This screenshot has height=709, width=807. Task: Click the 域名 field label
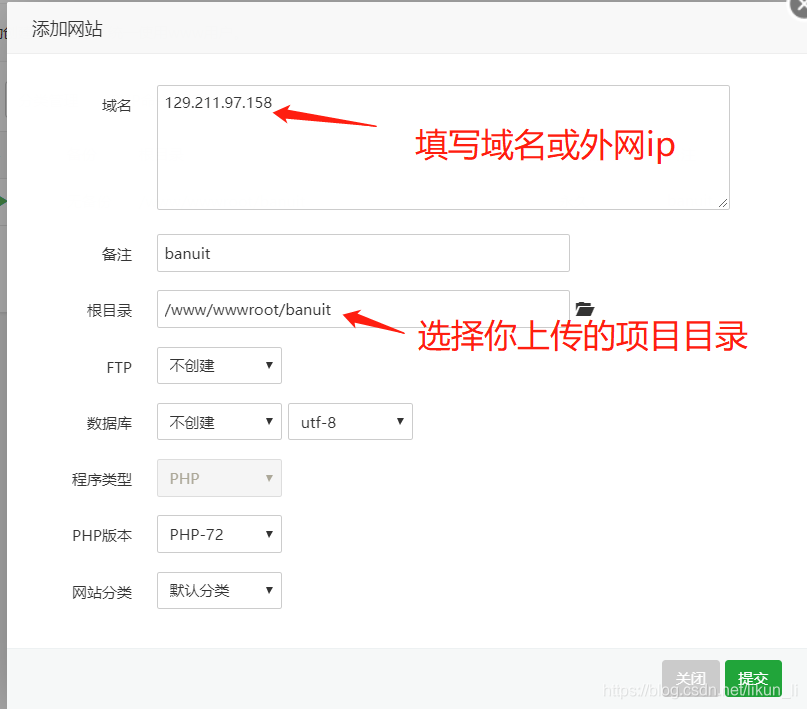click(117, 105)
